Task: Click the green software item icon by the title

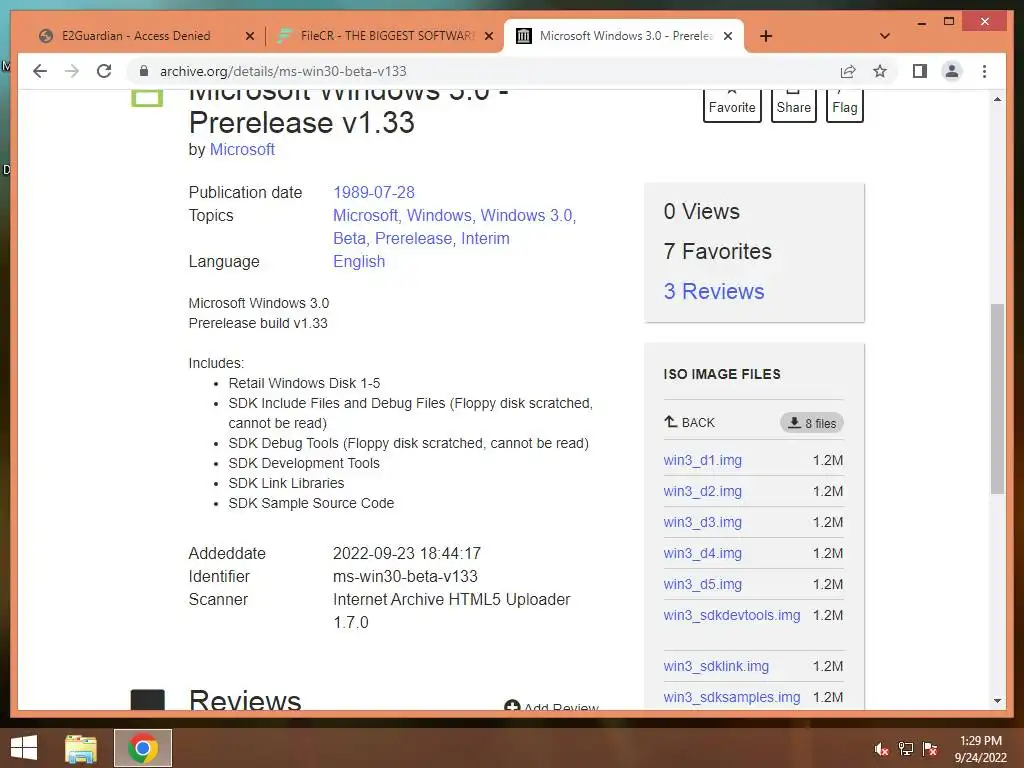Action: pos(147,98)
